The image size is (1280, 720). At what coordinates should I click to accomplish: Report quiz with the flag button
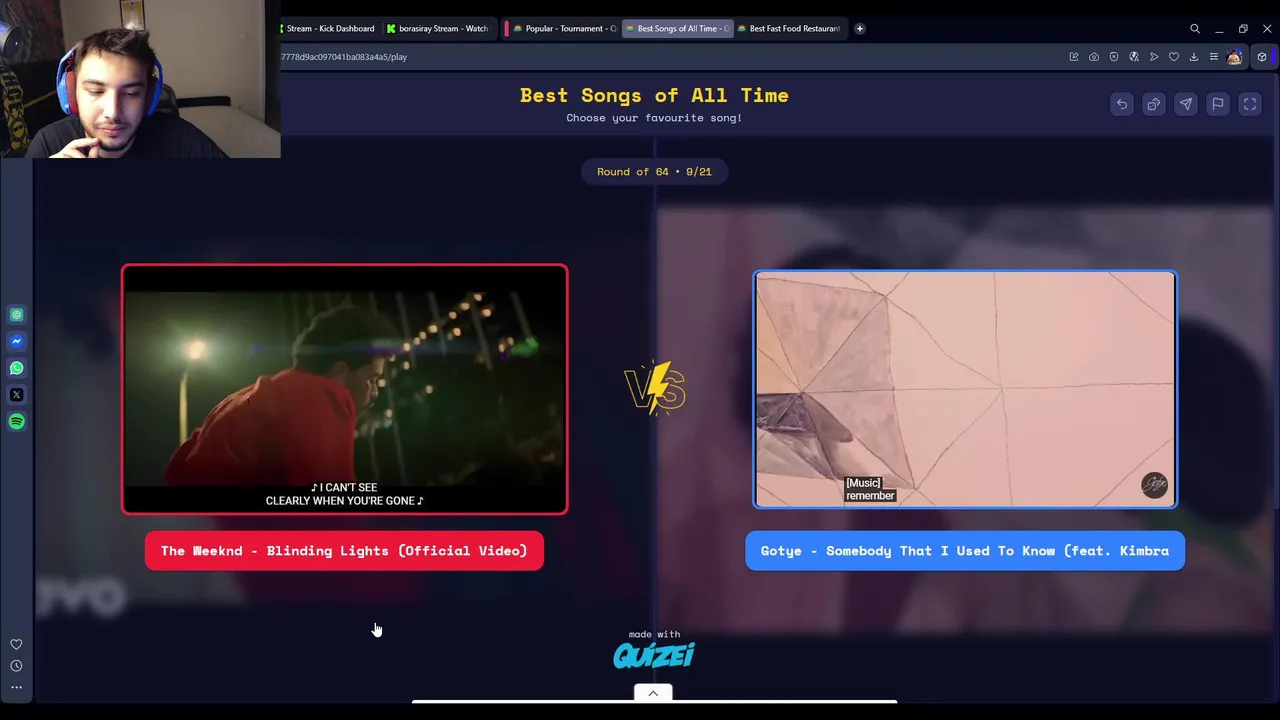coord(1218,104)
